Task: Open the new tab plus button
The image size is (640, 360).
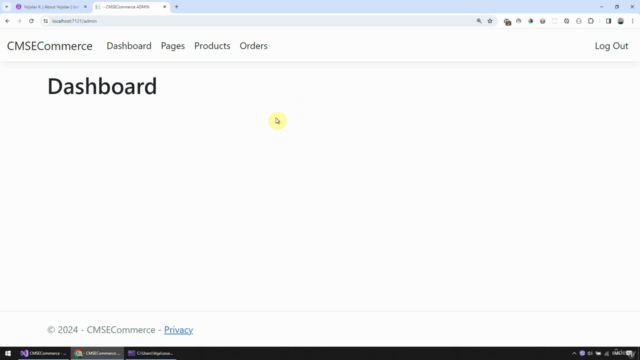Action: click(x=177, y=7)
